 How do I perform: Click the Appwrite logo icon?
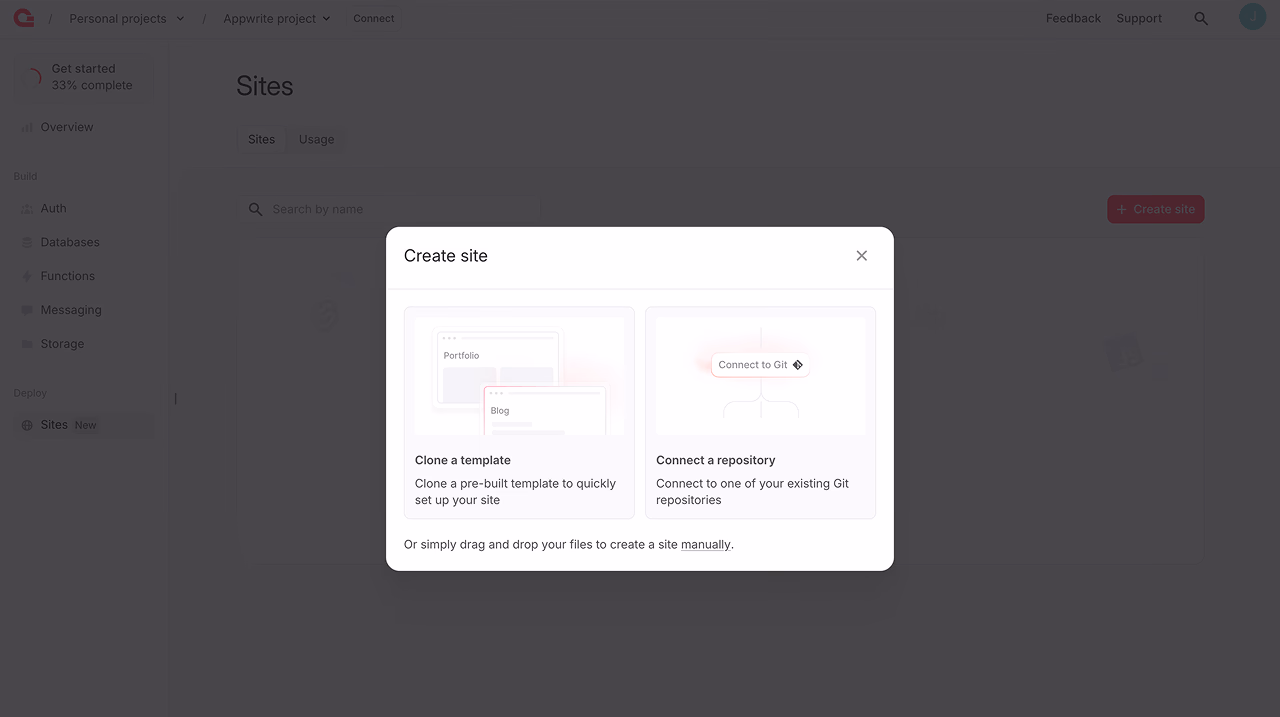pyautogui.click(x=24, y=17)
